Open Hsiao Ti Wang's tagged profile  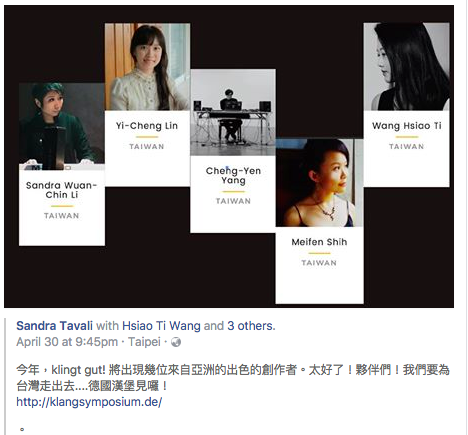[x=161, y=326]
